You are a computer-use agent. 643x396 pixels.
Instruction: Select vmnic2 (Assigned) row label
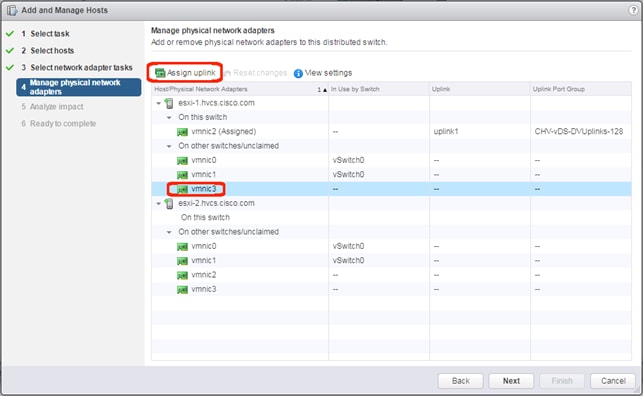[223, 132]
